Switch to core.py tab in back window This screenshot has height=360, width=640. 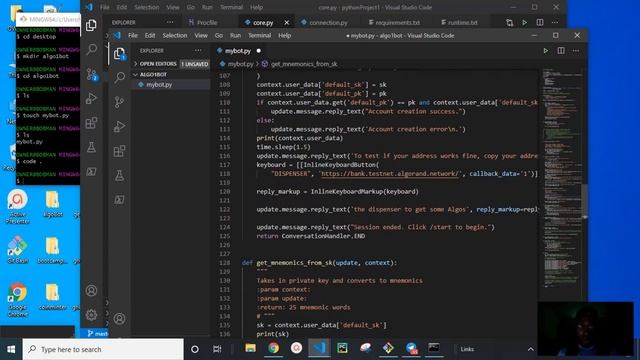pyautogui.click(x=262, y=23)
